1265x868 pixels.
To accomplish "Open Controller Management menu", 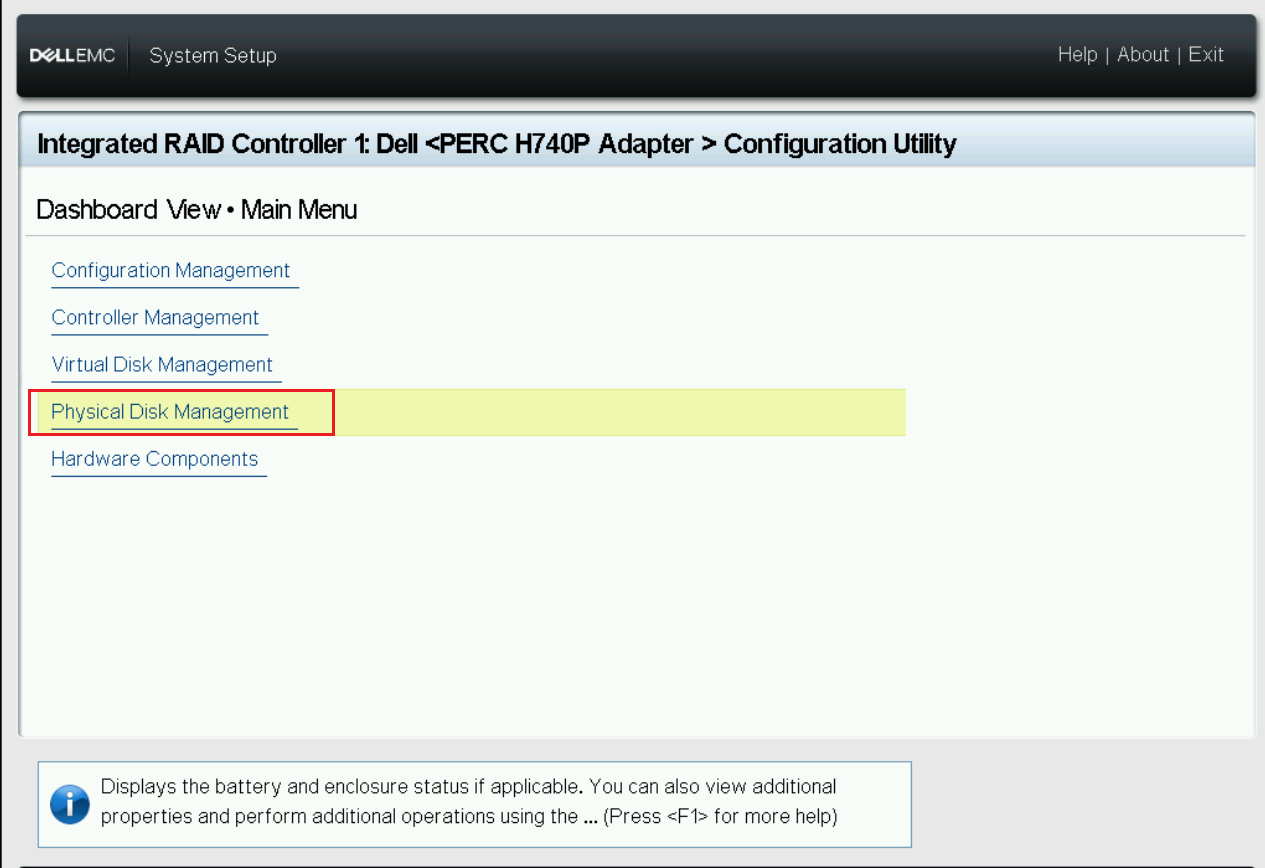I will (x=155, y=318).
